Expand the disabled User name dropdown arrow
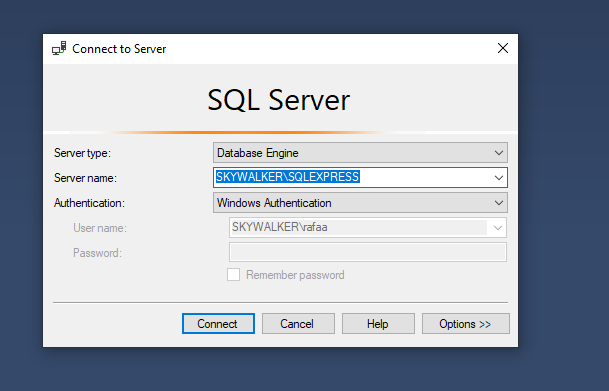 [498, 228]
